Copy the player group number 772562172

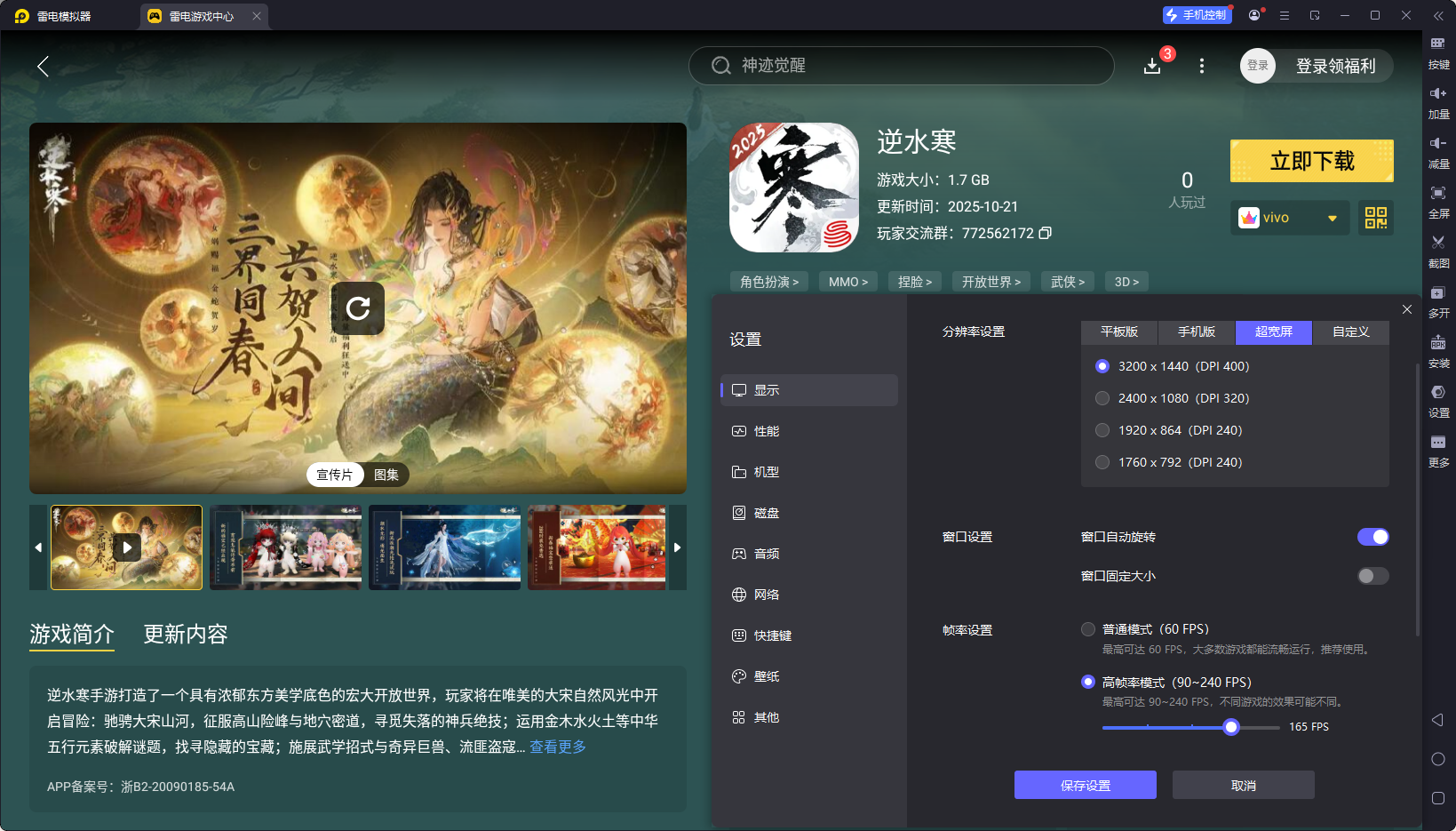click(1046, 233)
